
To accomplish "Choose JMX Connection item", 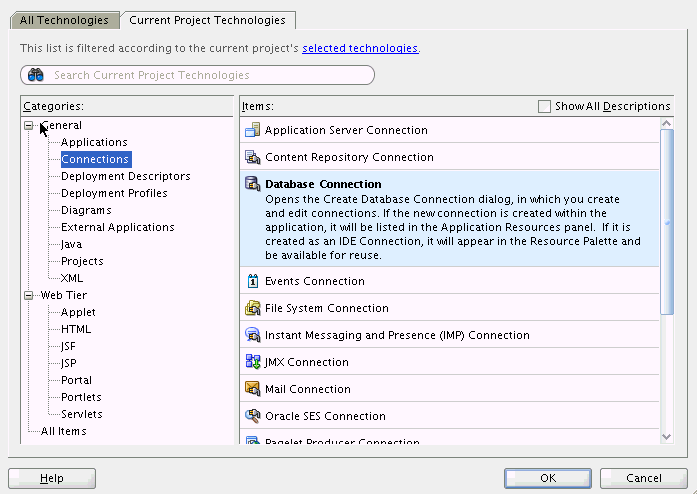I will [449, 362].
